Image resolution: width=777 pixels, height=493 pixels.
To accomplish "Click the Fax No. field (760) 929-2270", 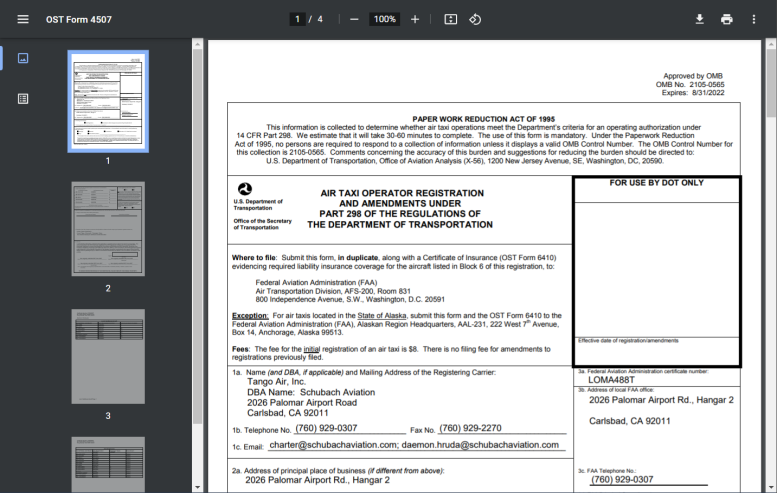I will pos(502,429).
